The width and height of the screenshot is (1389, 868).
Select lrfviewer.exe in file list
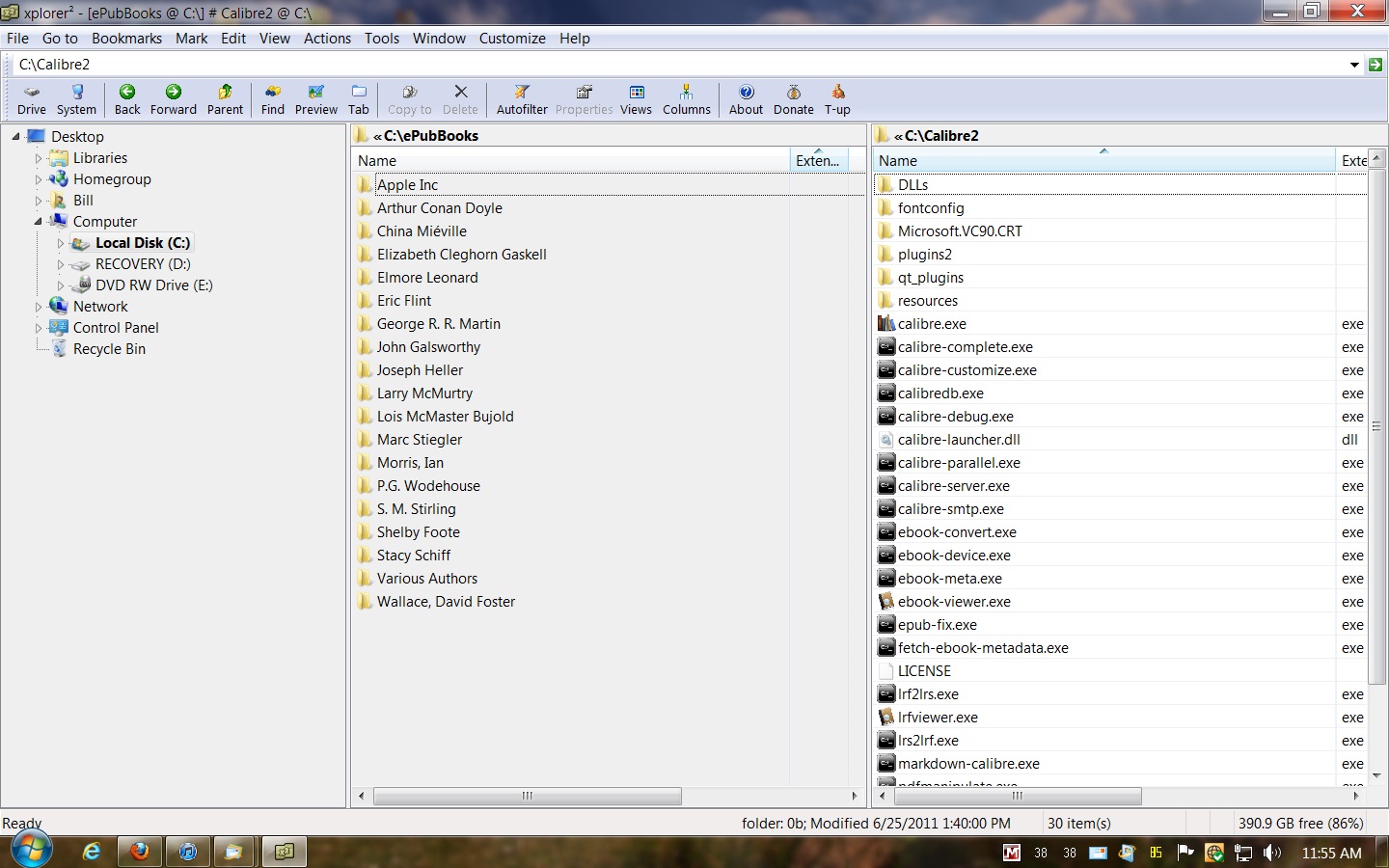(938, 718)
